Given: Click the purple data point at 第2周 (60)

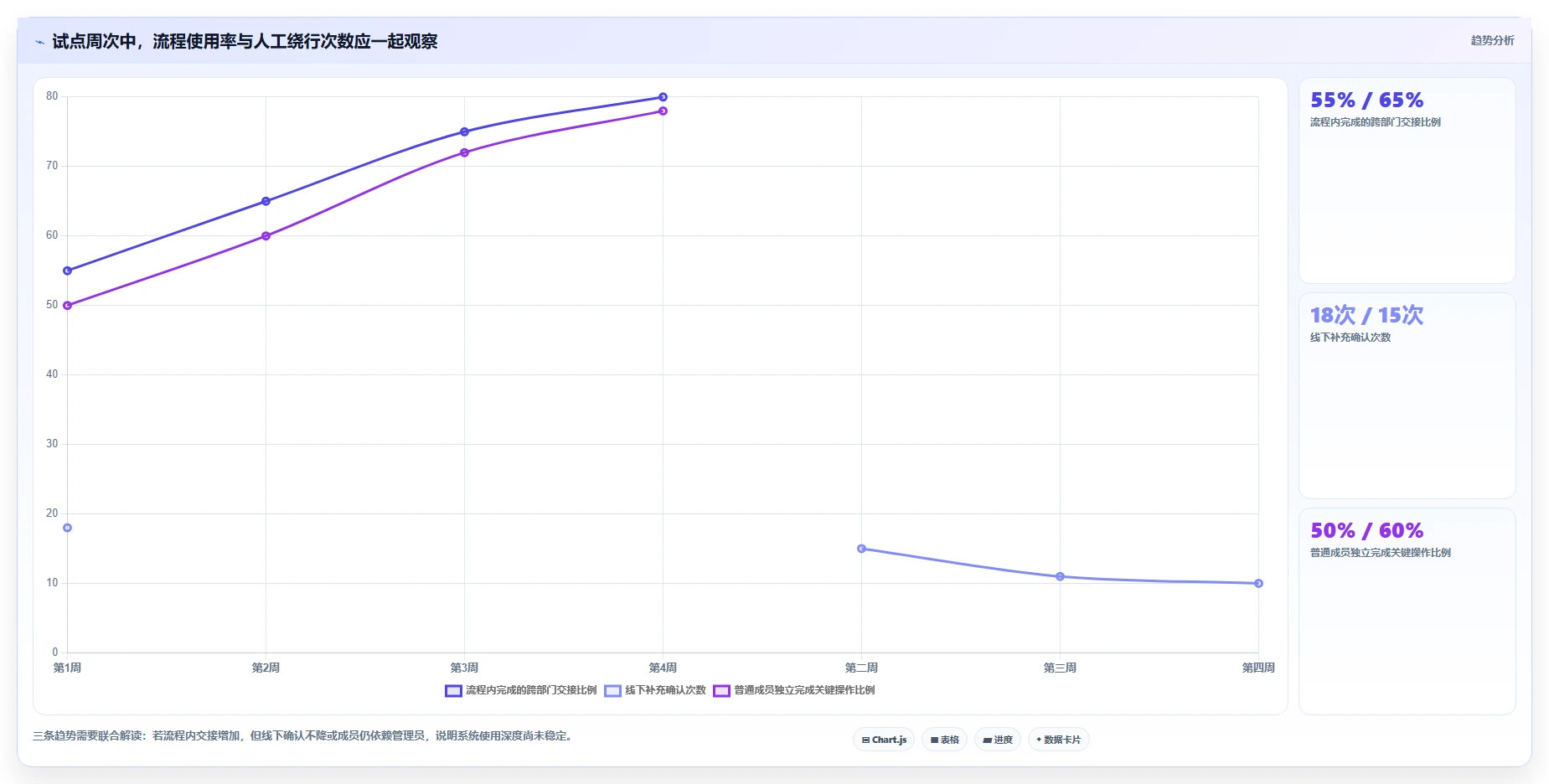Looking at the screenshot, I should (266, 236).
